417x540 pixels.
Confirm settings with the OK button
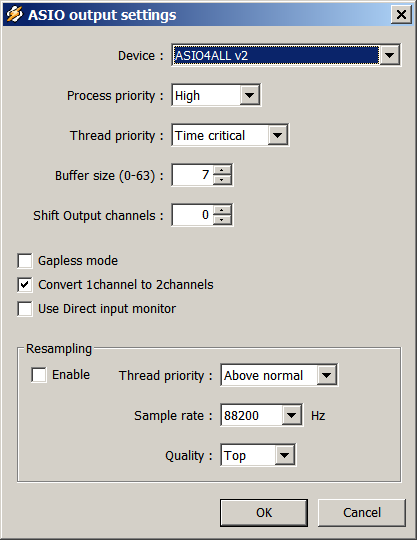tap(264, 513)
